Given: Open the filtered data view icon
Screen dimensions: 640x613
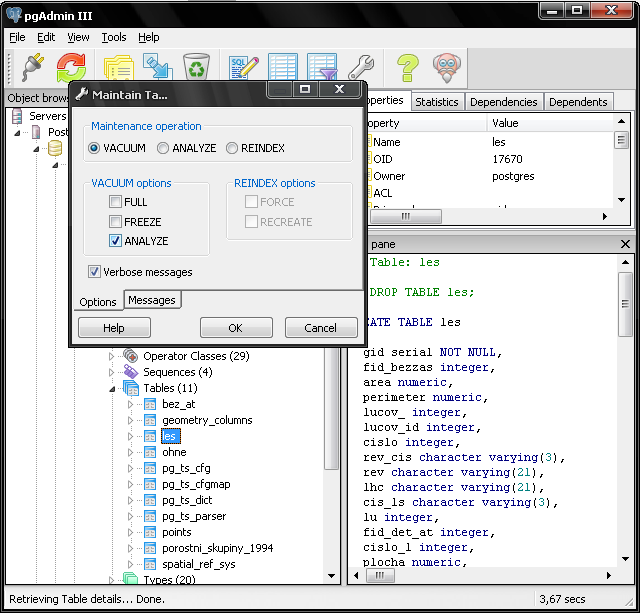Looking at the screenshot, I should coord(322,67).
